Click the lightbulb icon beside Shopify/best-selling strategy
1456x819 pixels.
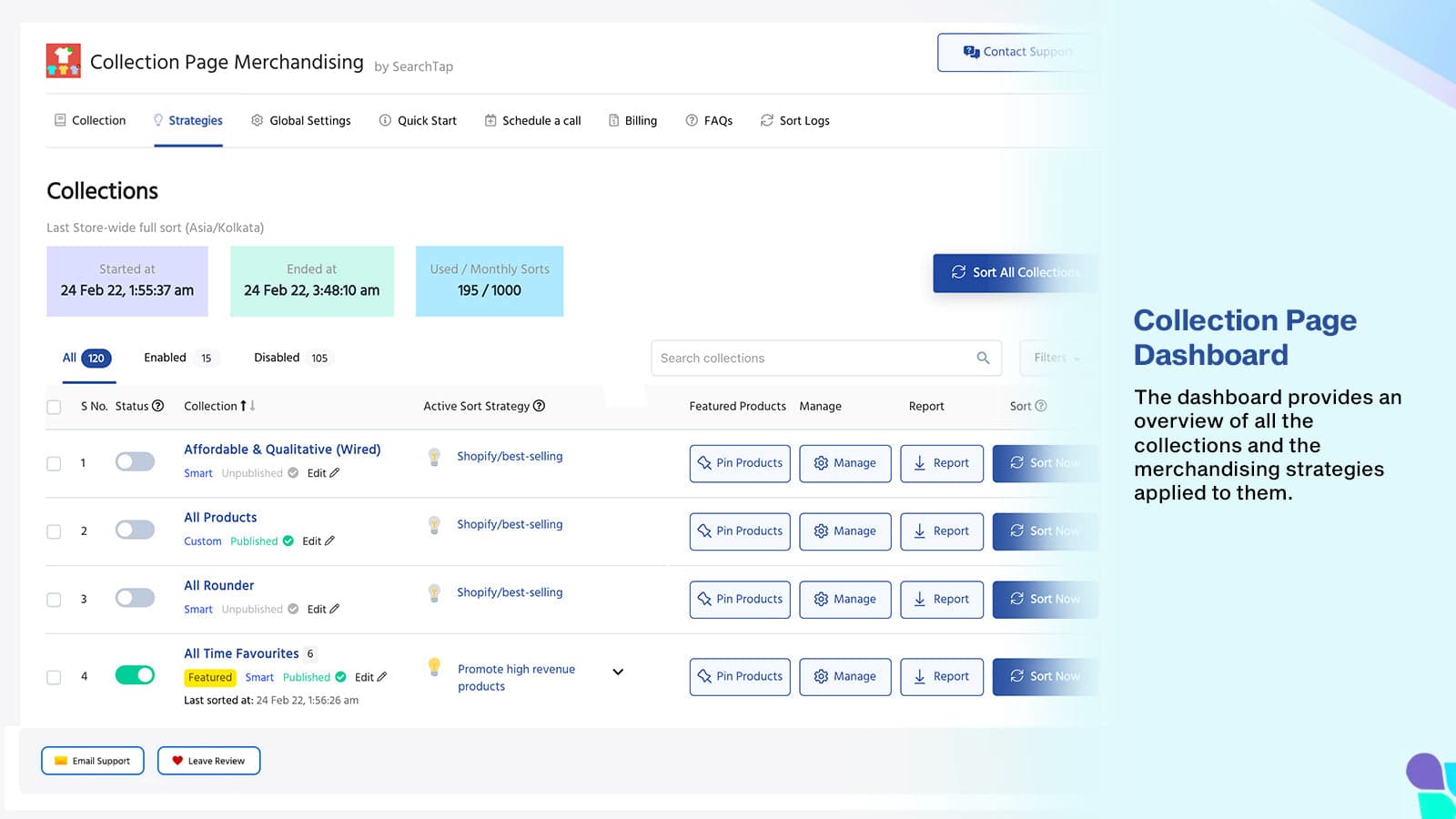coord(434,456)
